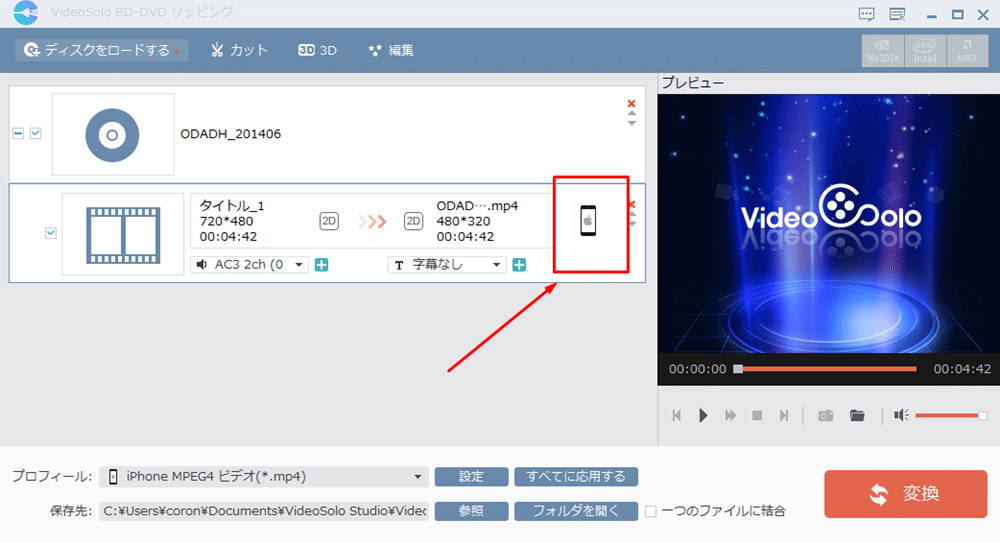The image size is (1000, 543).
Task: Toggle AMD acceleration icon
Action: [967, 50]
